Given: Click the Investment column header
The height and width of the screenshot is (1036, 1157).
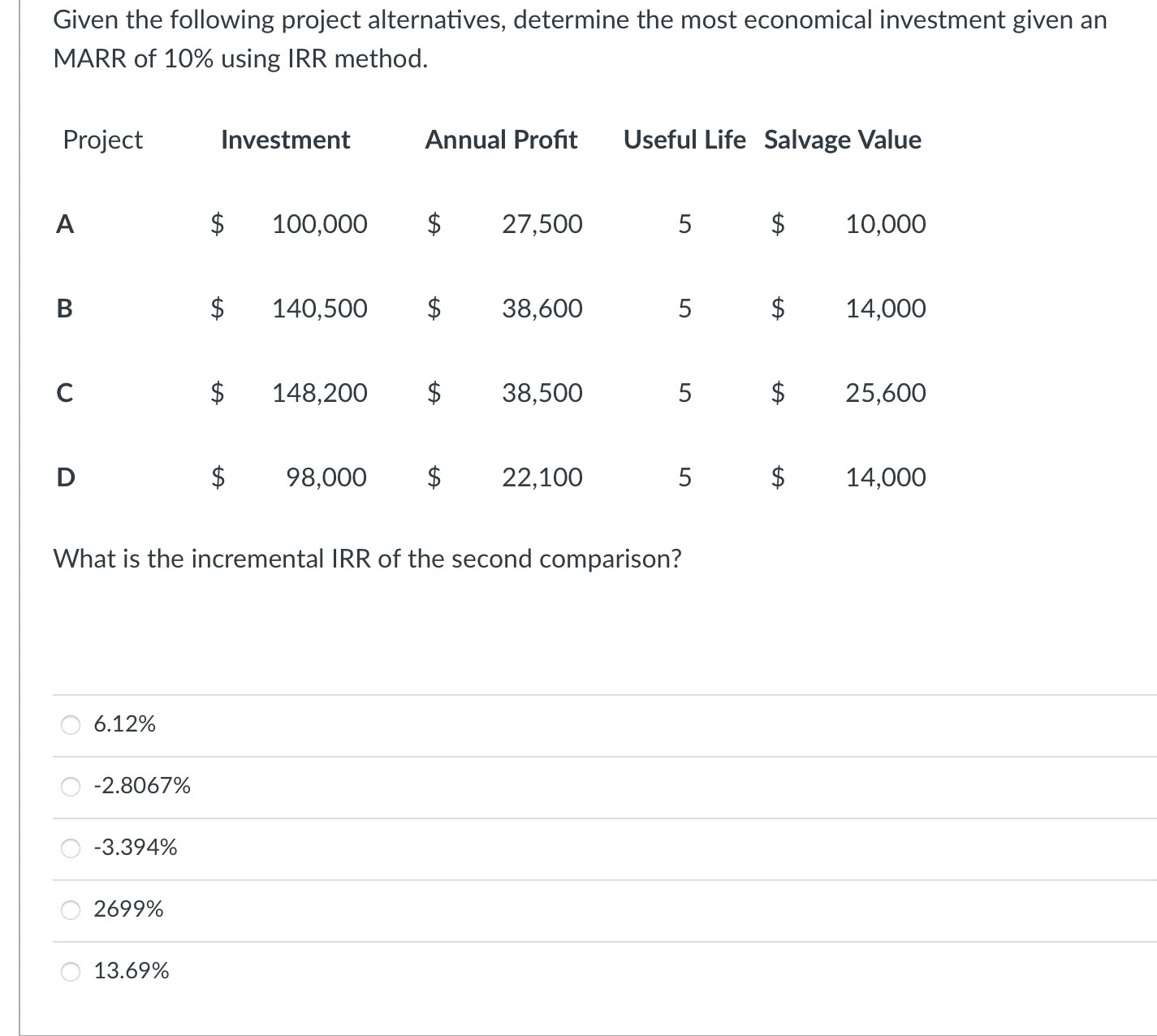Looking at the screenshot, I should [285, 140].
